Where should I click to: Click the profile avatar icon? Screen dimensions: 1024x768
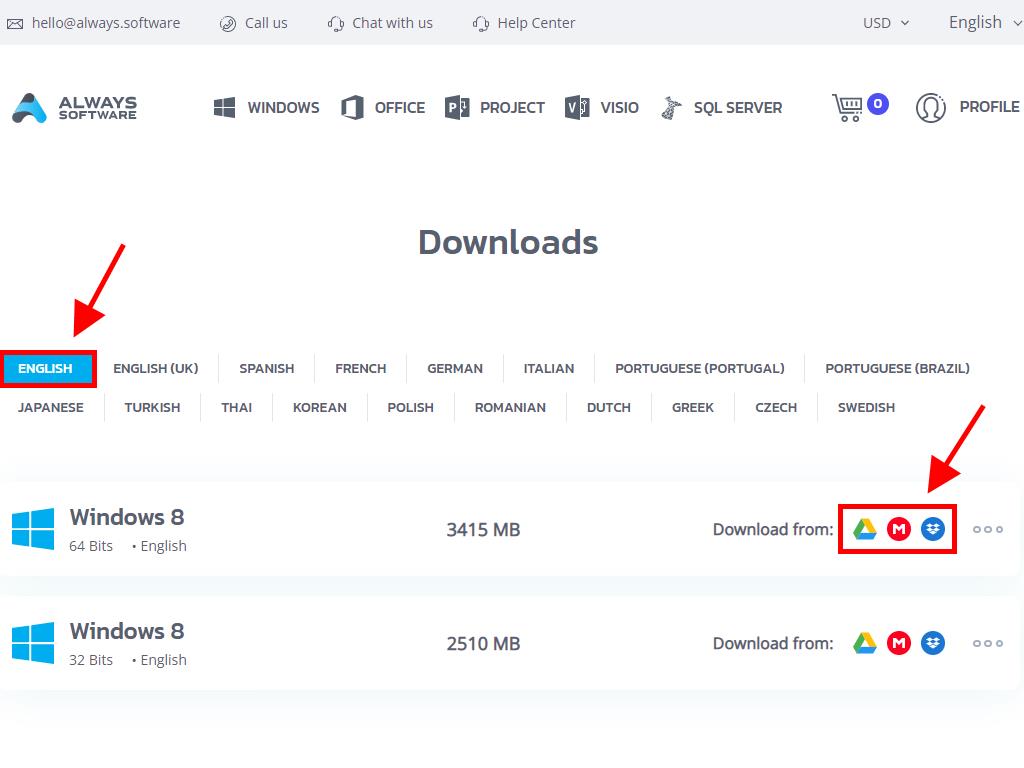pyautogui.click(x=931, y=108)
